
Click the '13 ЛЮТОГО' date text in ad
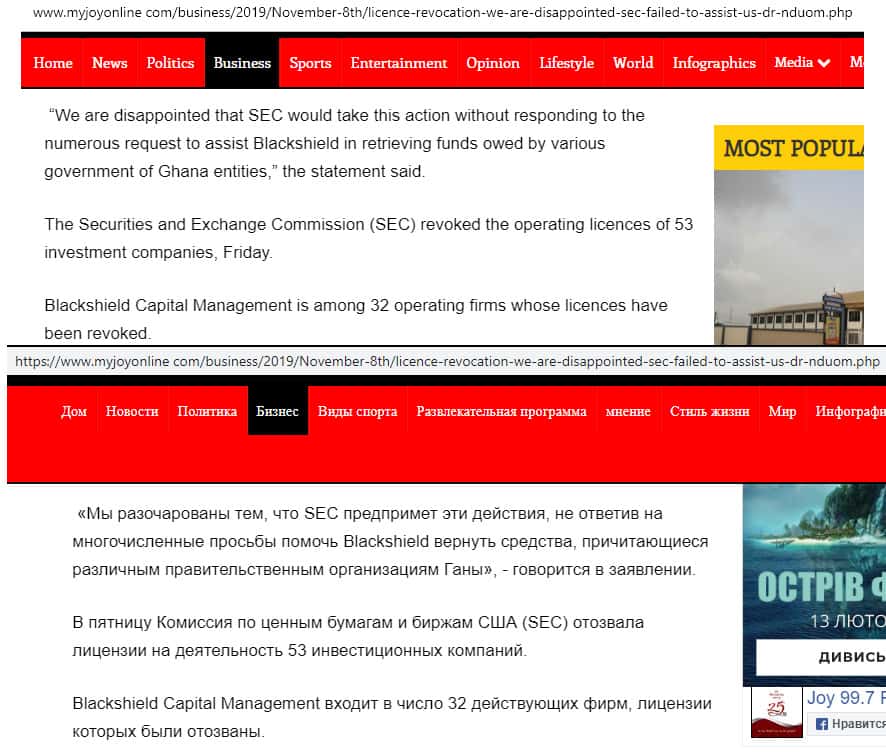(x=848, y=621)
